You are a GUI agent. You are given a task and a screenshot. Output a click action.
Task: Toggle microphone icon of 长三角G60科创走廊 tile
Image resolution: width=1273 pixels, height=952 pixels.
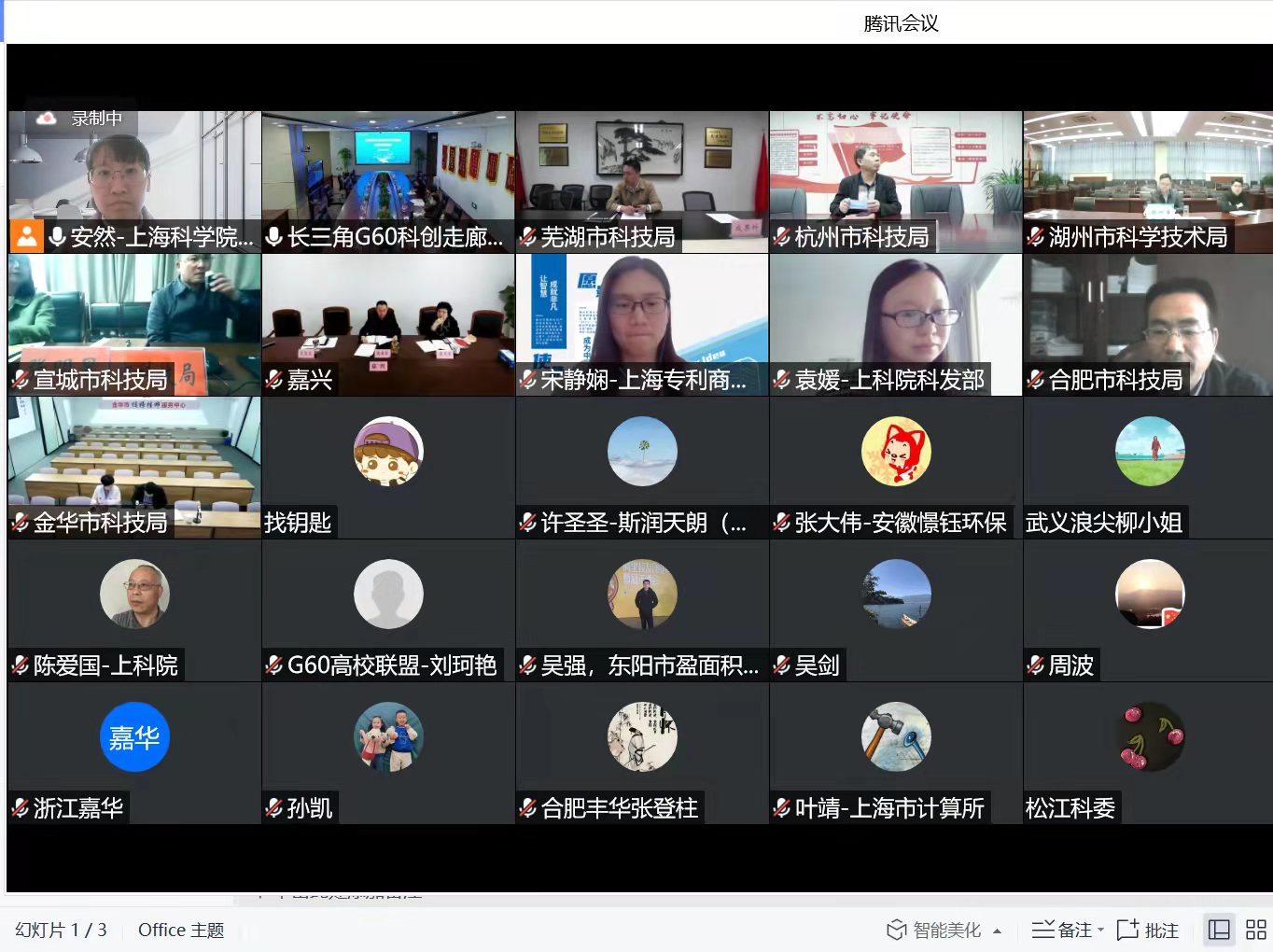point(274,237)
